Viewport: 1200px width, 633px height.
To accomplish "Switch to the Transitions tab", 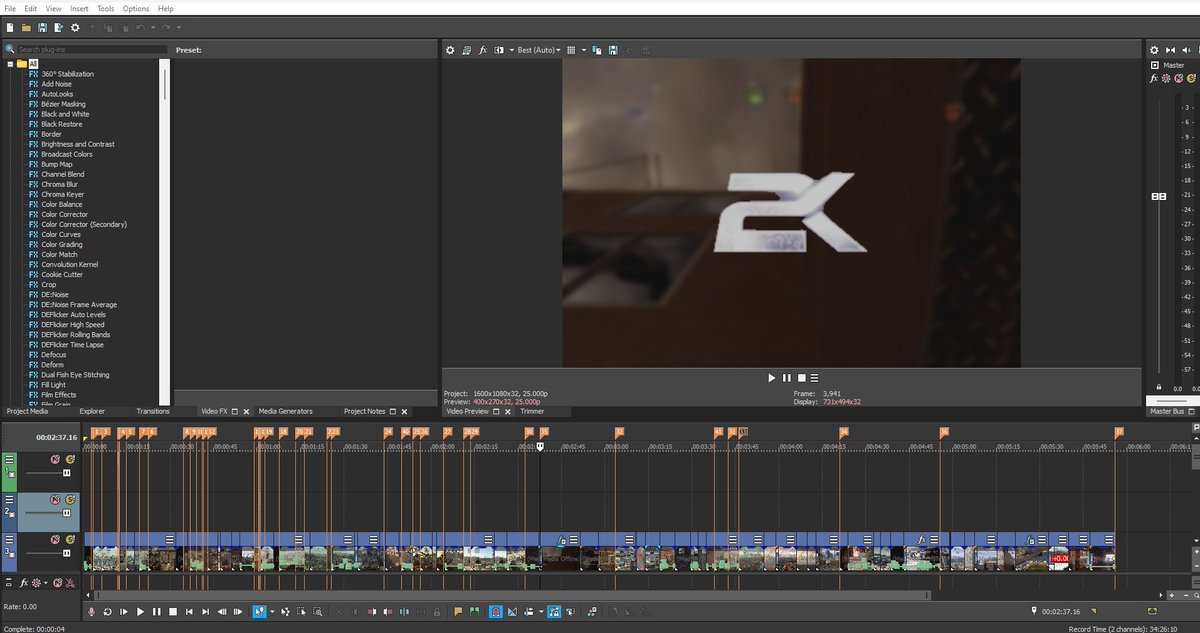I will point(153,411).
